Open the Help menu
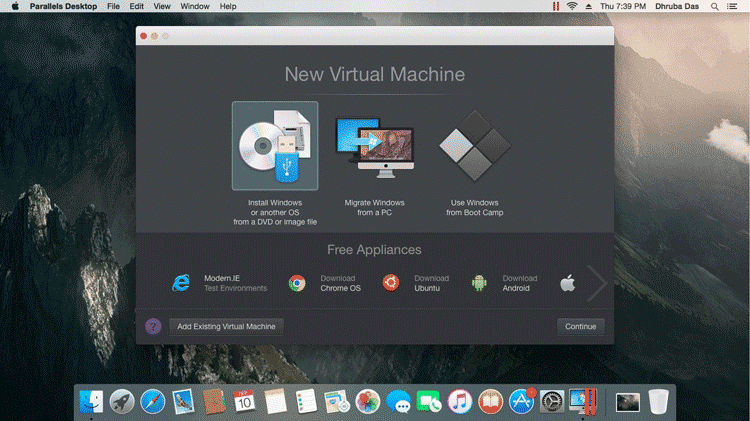Image resolution: width=750 pixels, height=421 pixels. coord(228,6)
